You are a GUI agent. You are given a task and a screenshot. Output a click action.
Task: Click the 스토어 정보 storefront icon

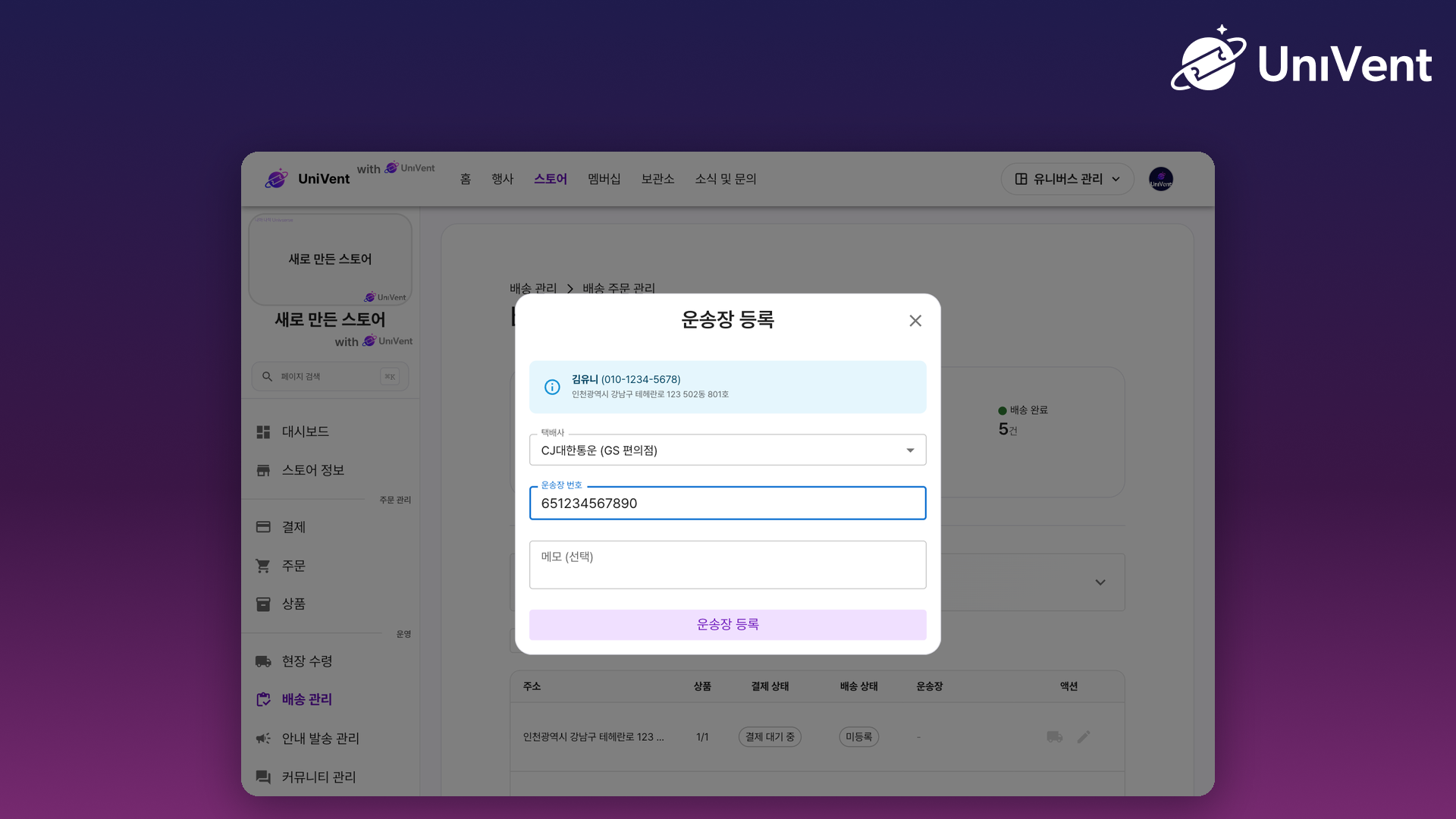263,470
